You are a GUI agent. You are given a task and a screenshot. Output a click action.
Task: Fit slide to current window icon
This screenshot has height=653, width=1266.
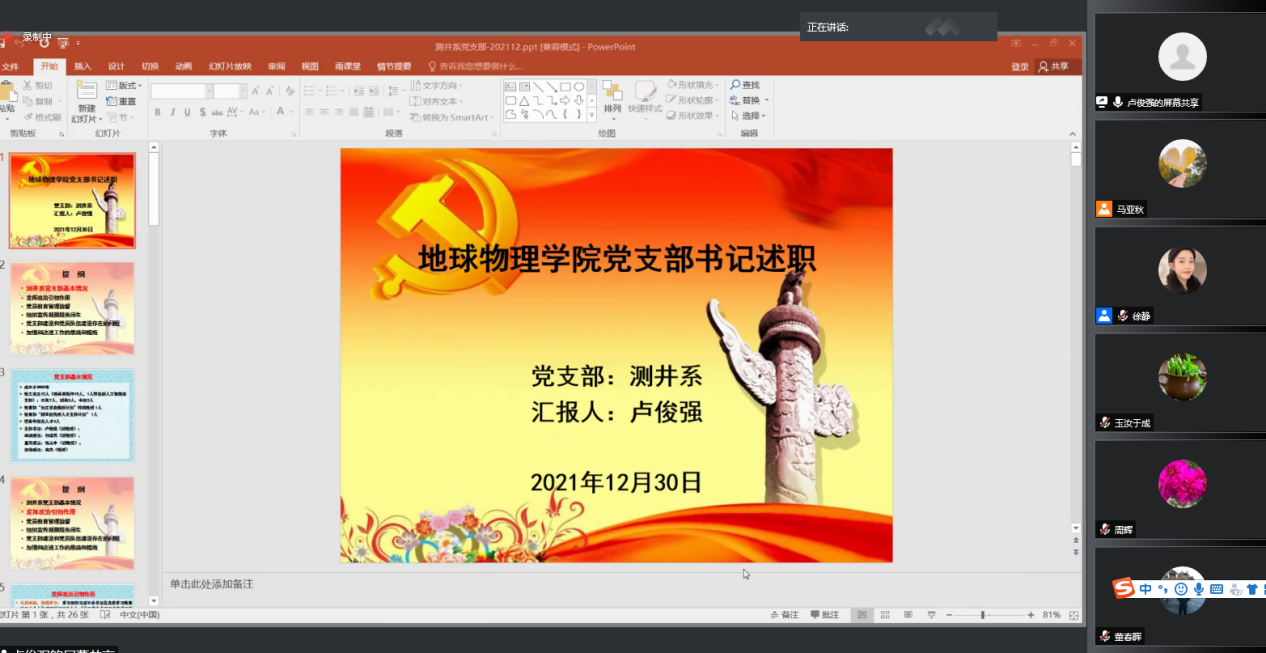1074,615
